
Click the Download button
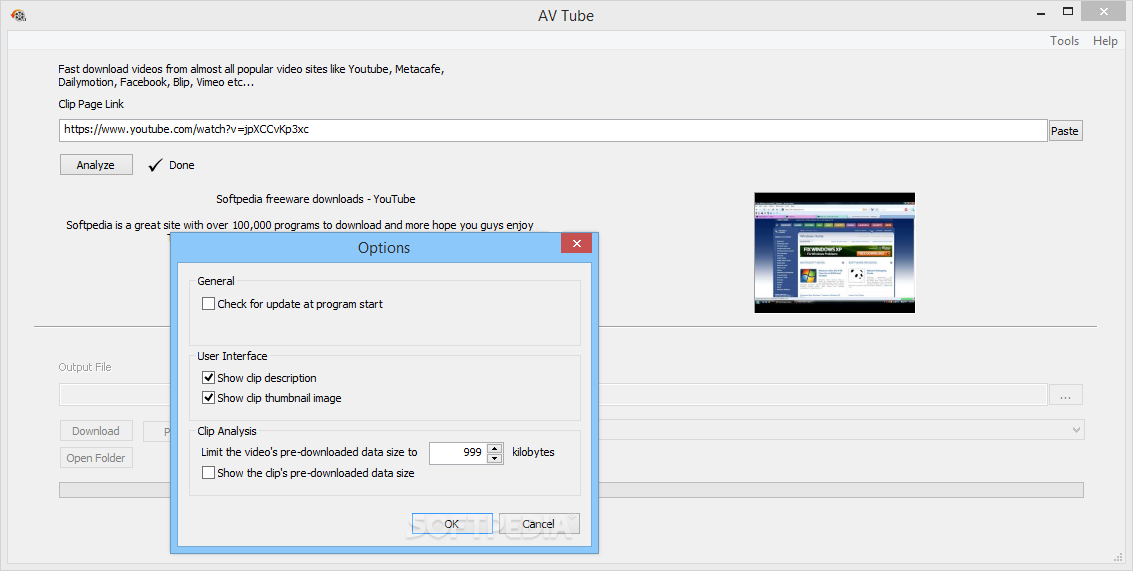point(95,431)
